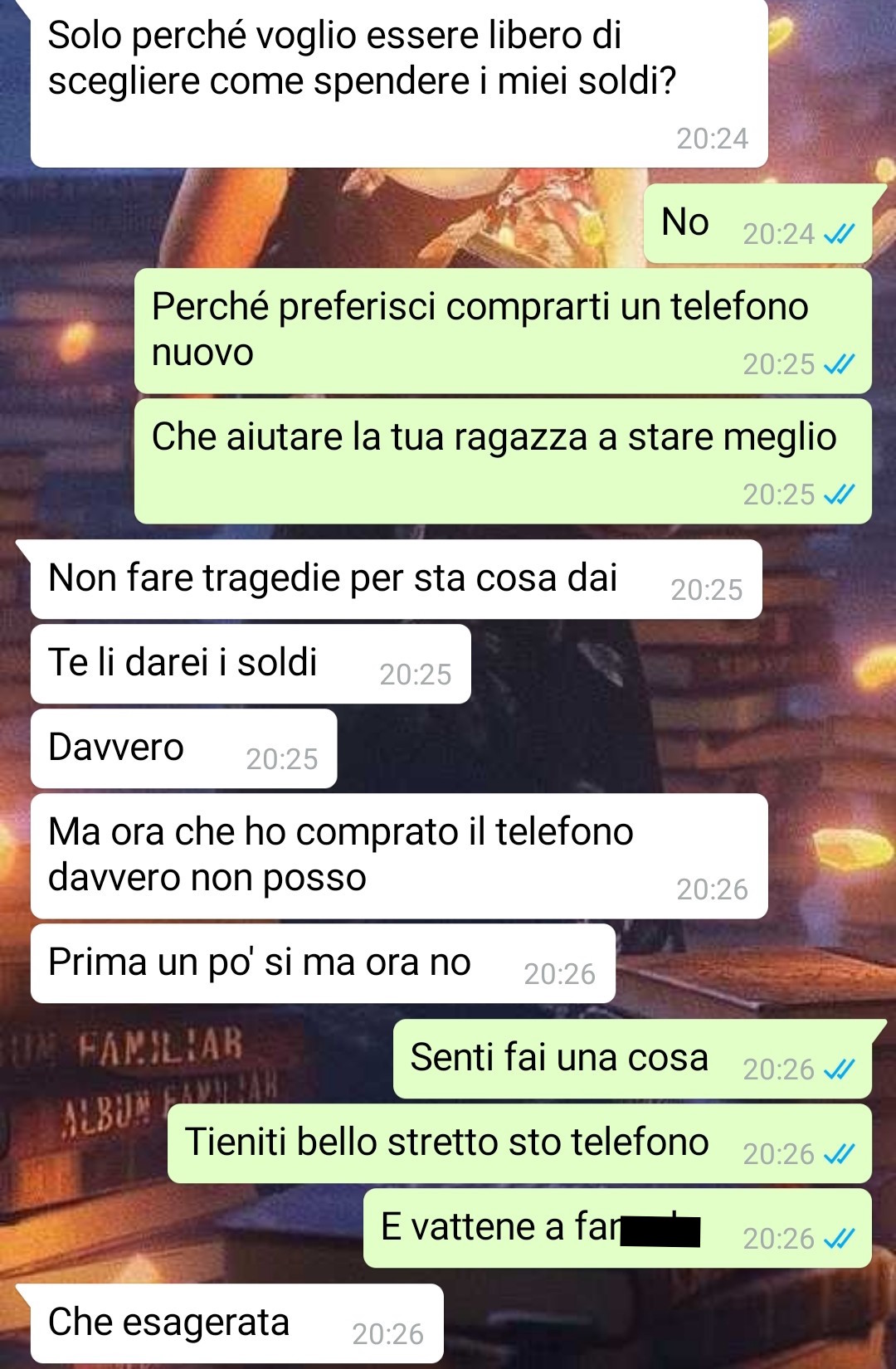The width and height of the screenshot is (896, 1369).
Task: Tap the 'Te li darei i soldi' message
Action: click(251, 664)
